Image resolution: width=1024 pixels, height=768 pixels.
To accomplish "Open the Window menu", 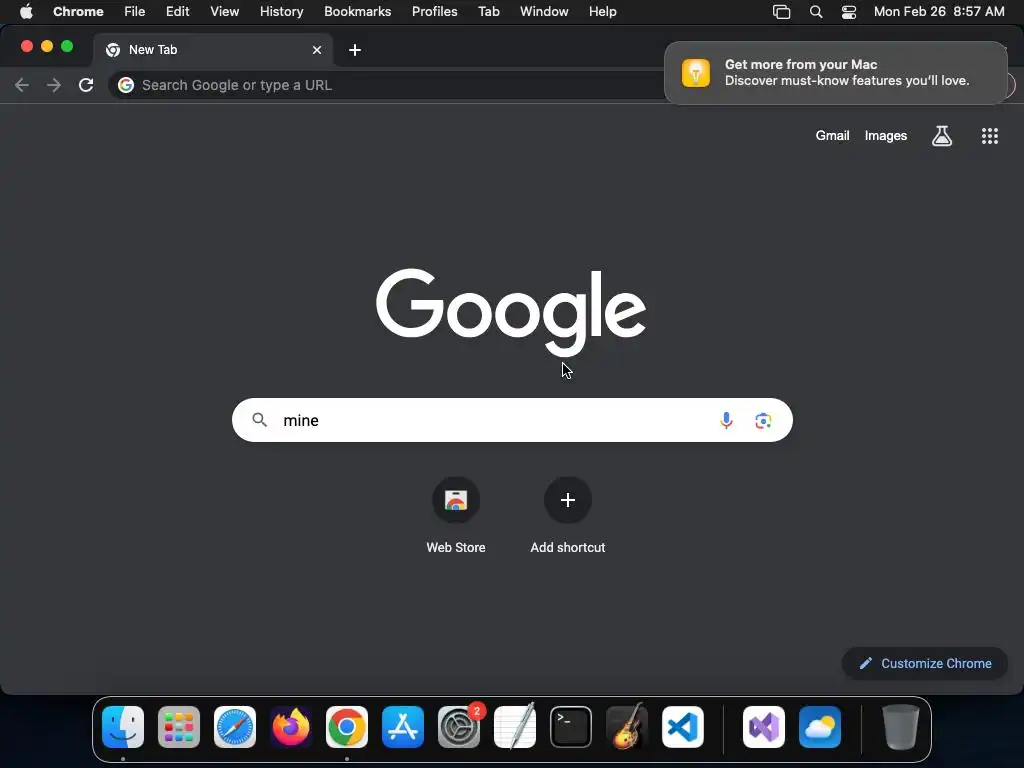I will tap(544, 12).
